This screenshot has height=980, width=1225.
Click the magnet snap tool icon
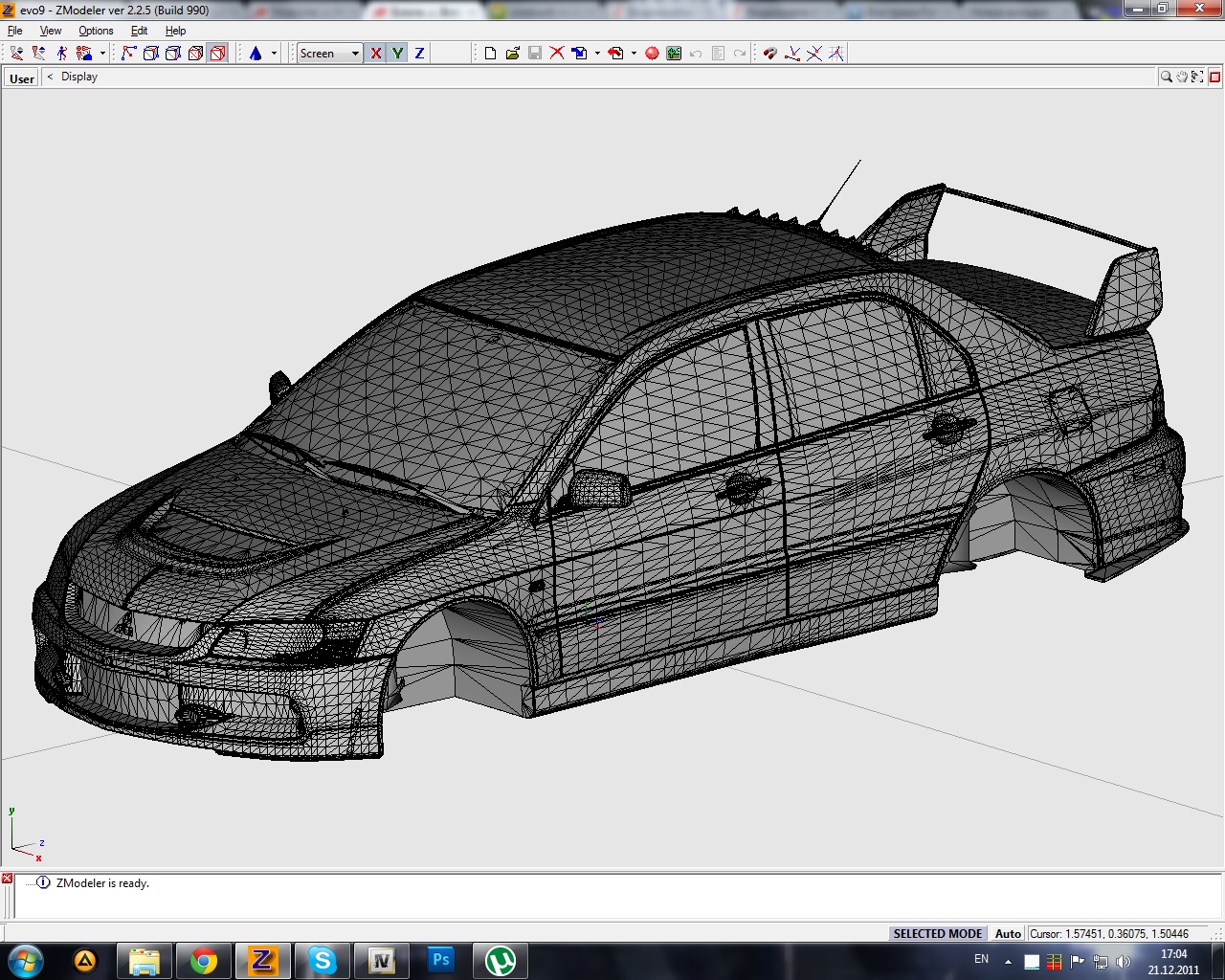769,54
